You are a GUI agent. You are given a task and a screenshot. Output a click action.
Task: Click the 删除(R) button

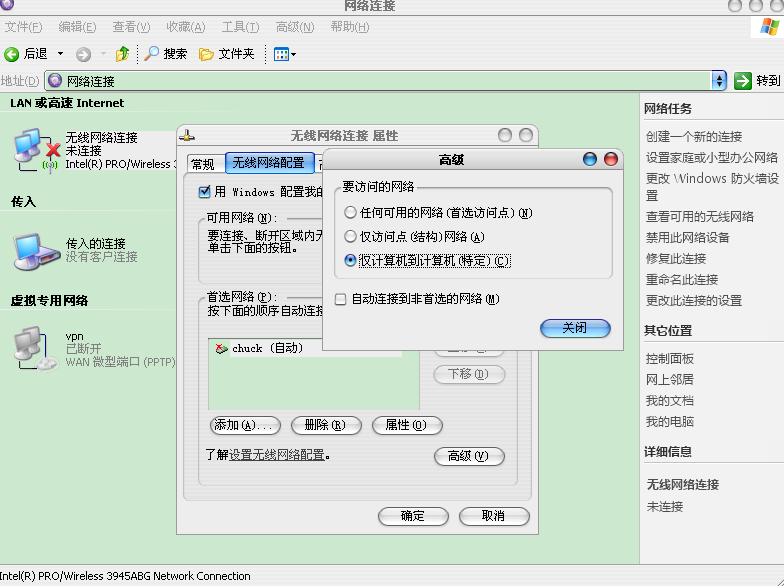tap(326, 426)
